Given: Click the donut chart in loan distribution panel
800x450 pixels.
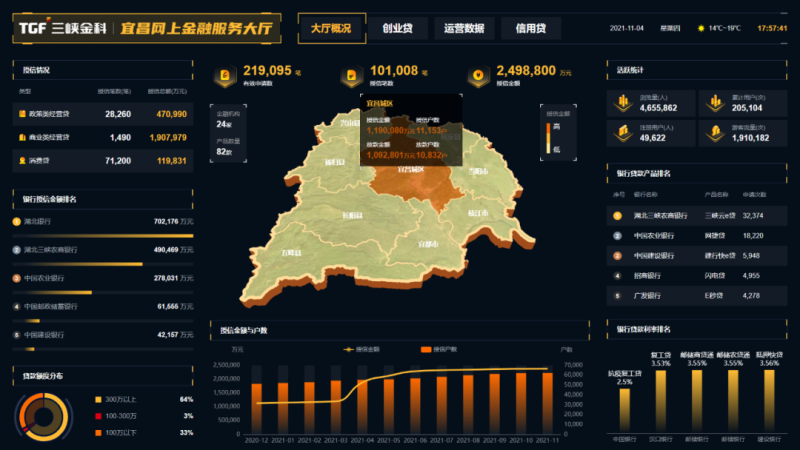Looking at the screenshot, I should pyautogui.click(x=43, y=416).
